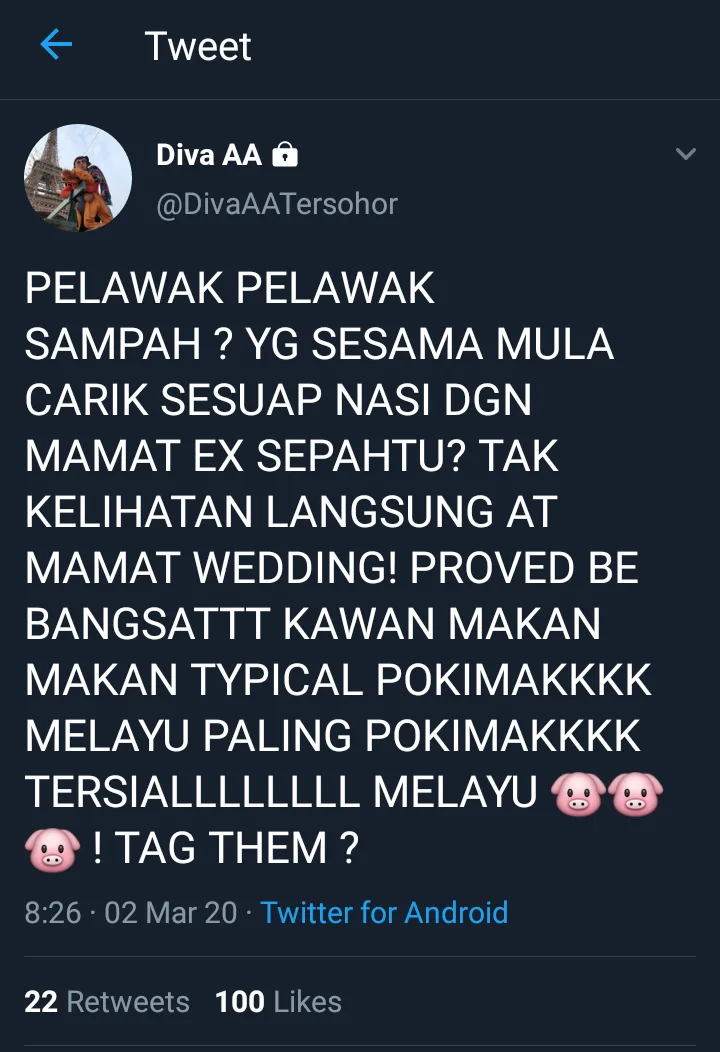Image resolution: width=720 pixels, height=1052 pixels.
Task: Click the words TAG THEM
Action: pos(222,848)
